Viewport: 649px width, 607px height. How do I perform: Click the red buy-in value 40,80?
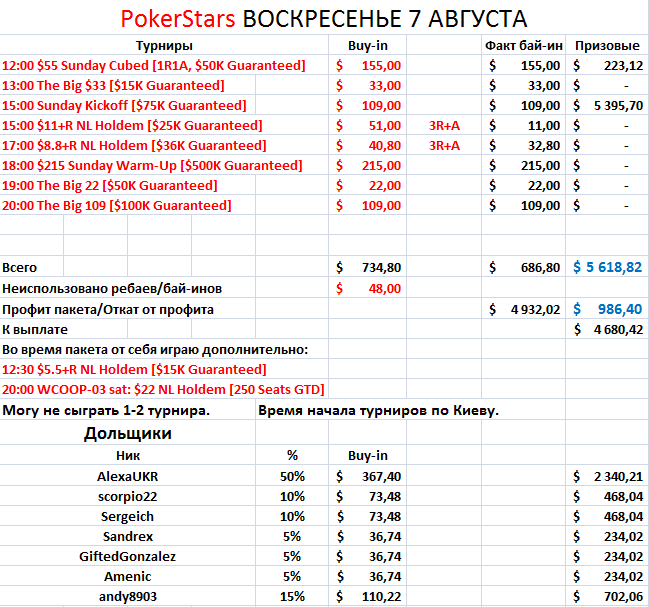point(385,145)
